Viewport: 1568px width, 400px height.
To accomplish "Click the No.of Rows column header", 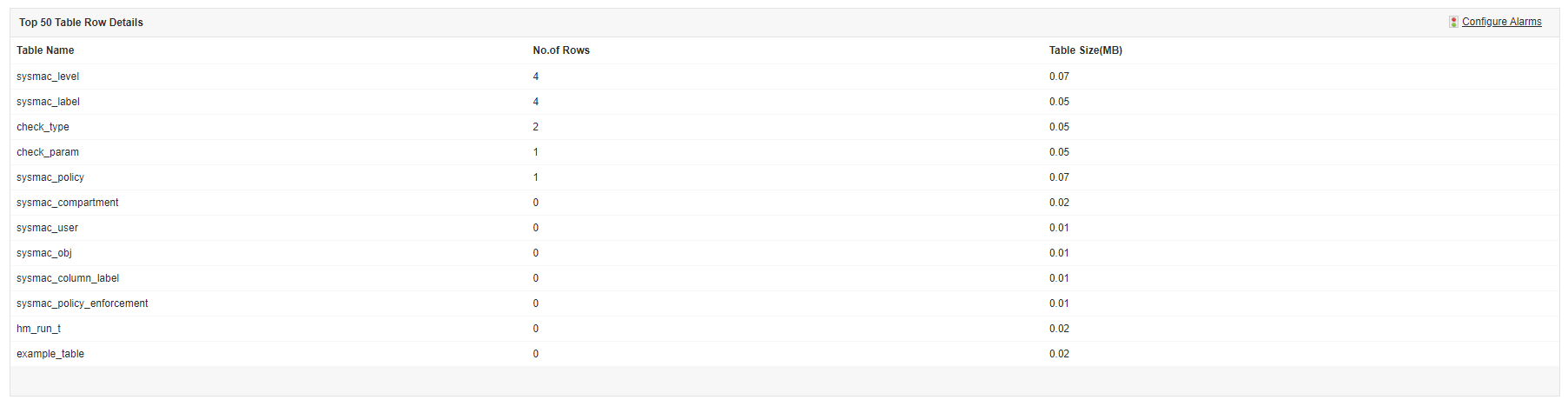I will 561,50.
